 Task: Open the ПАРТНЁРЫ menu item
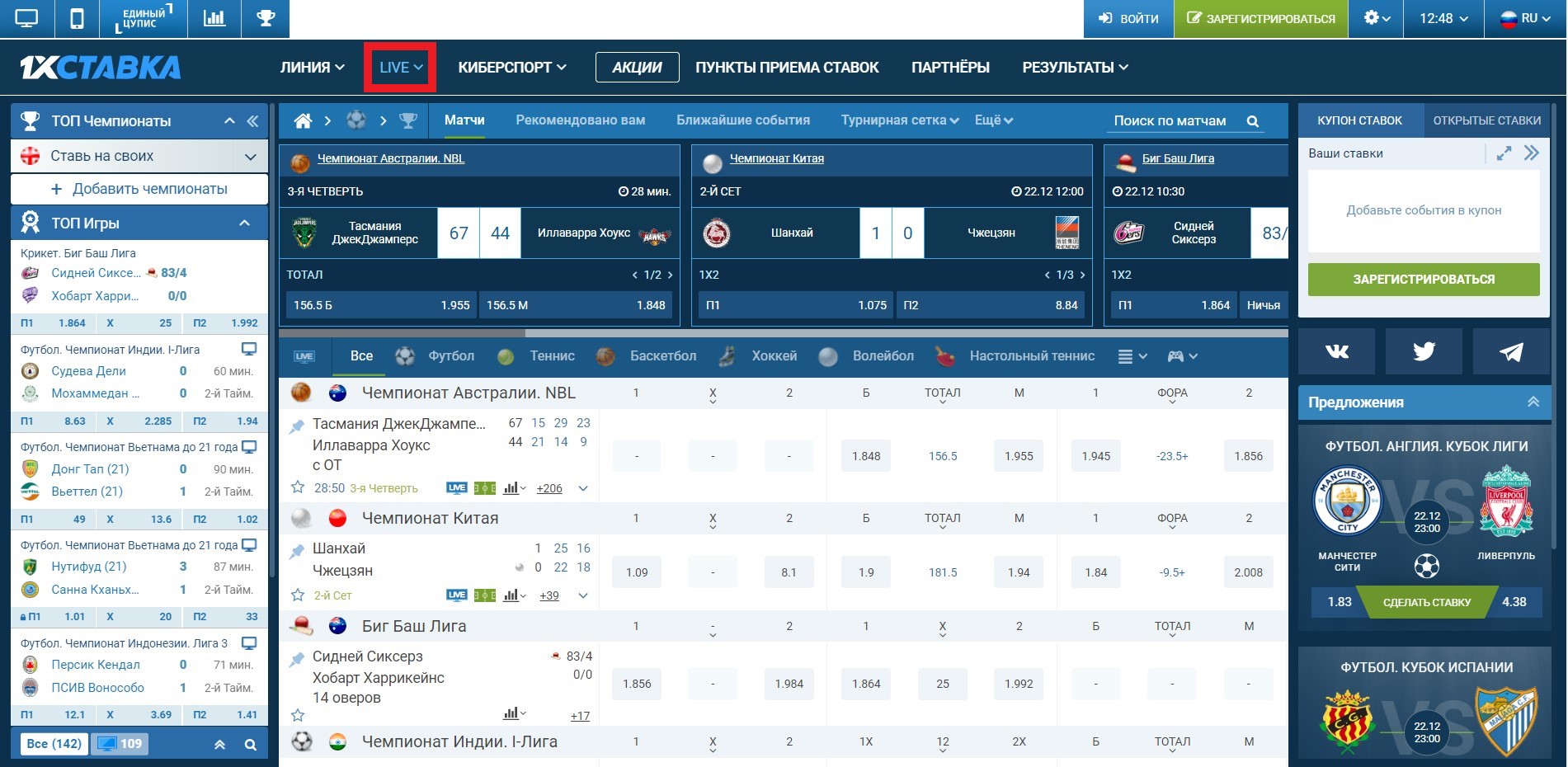pos(950,68)
